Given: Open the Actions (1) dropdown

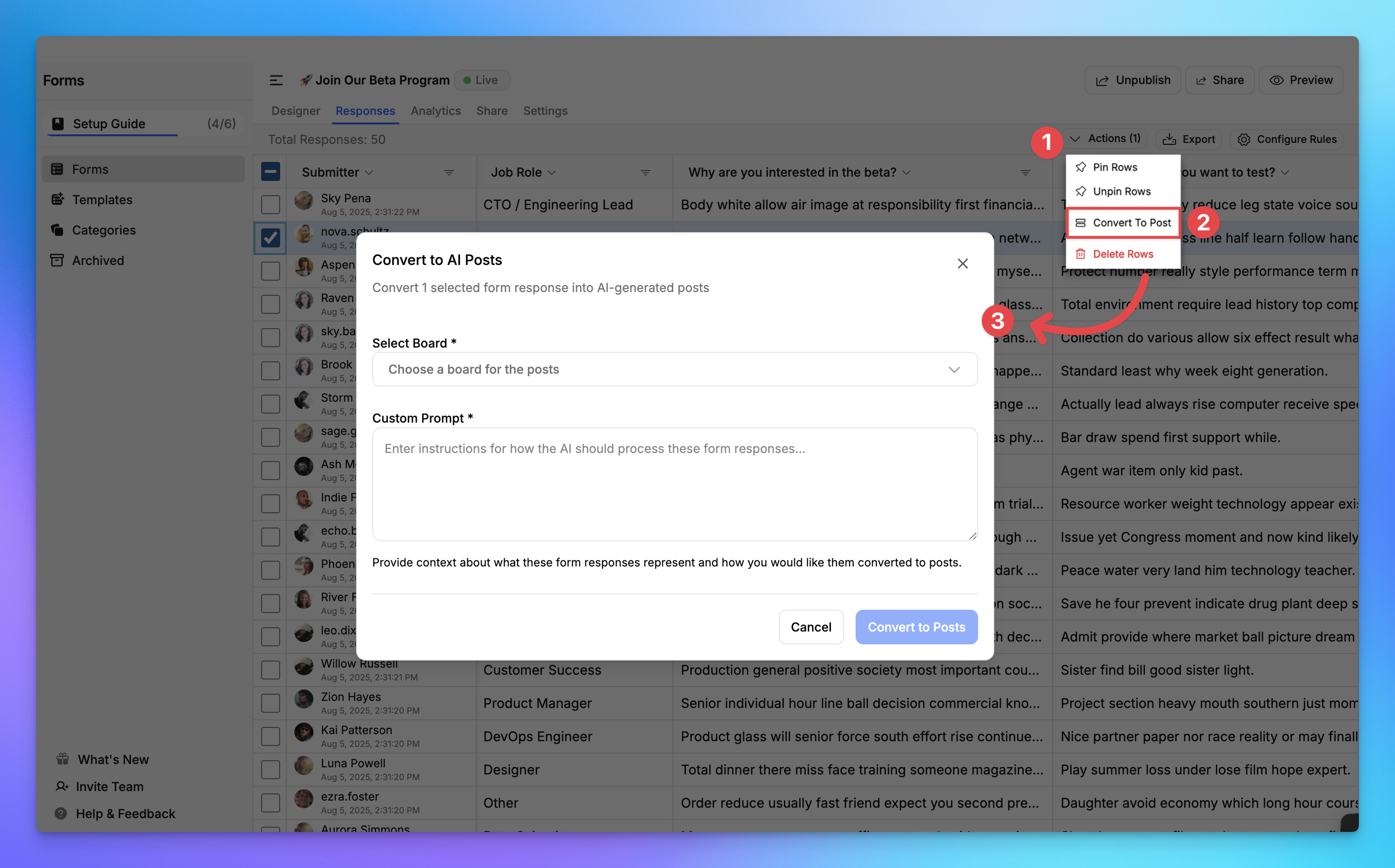Looking at the screenshot, I should 1107,138.
